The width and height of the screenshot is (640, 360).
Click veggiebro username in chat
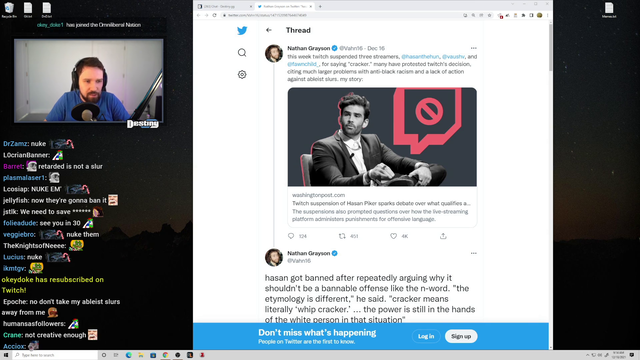coord(18,234)
